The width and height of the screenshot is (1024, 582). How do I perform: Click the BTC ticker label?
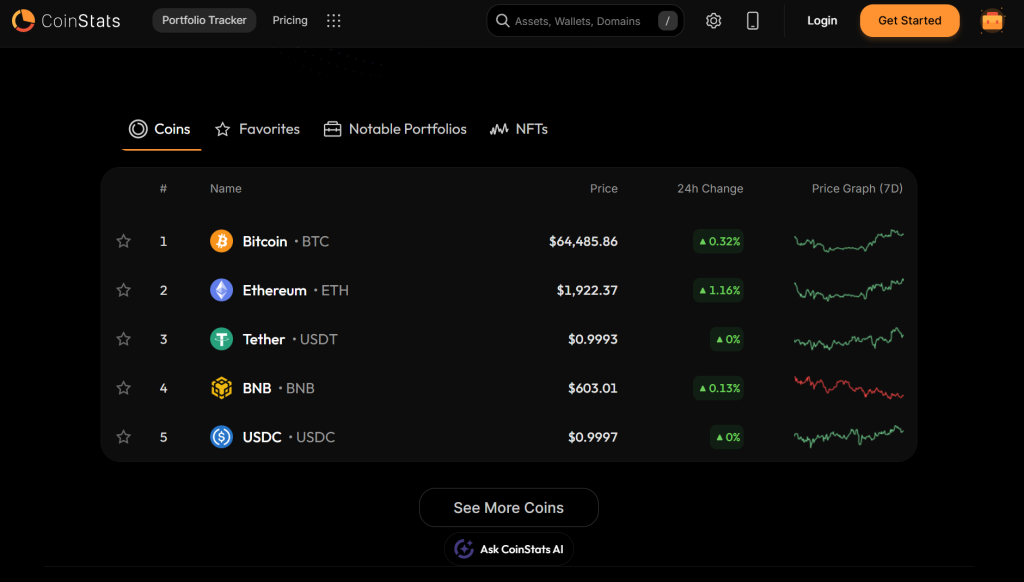(315, 241)
